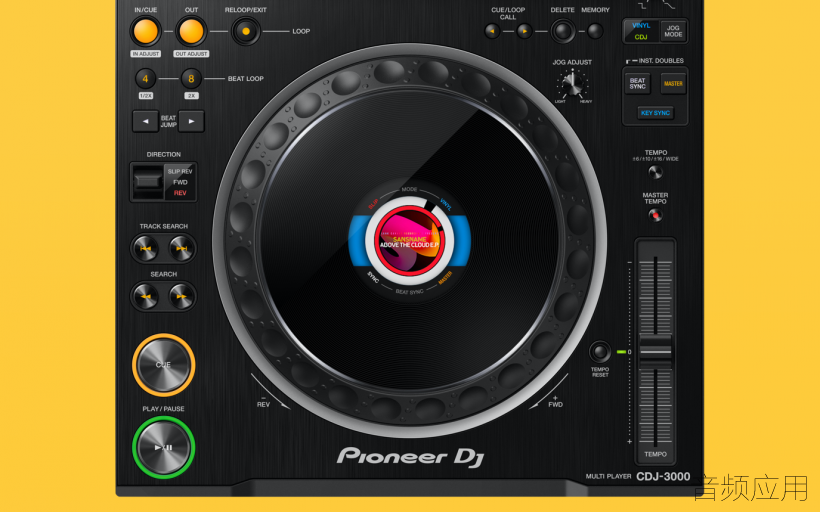Viewport: 820px width, 512px height.
Task: Skip to next track with track search
Action: (x=181, y=248)
